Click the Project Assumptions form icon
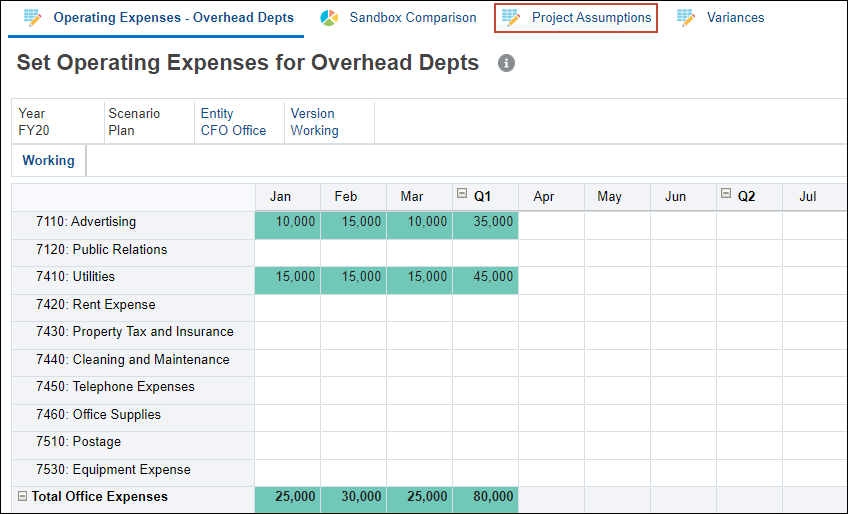This screenshot has height=514, width=848. (x=511, y=18)
